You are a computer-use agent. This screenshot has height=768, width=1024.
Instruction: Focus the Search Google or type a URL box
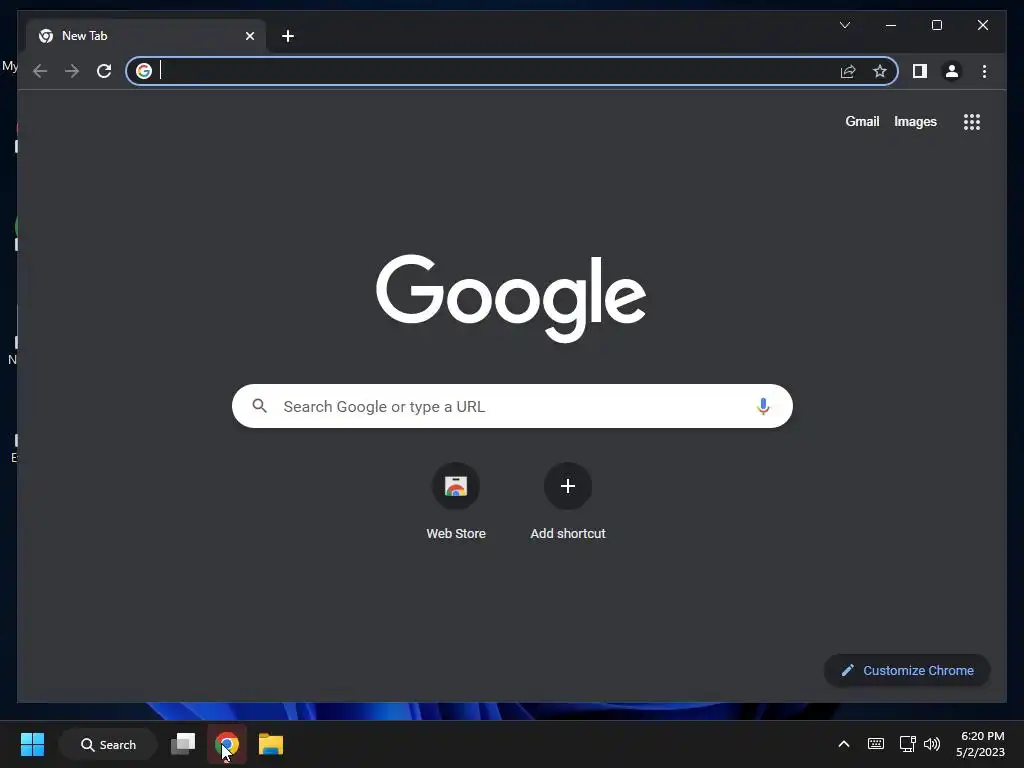512,406
